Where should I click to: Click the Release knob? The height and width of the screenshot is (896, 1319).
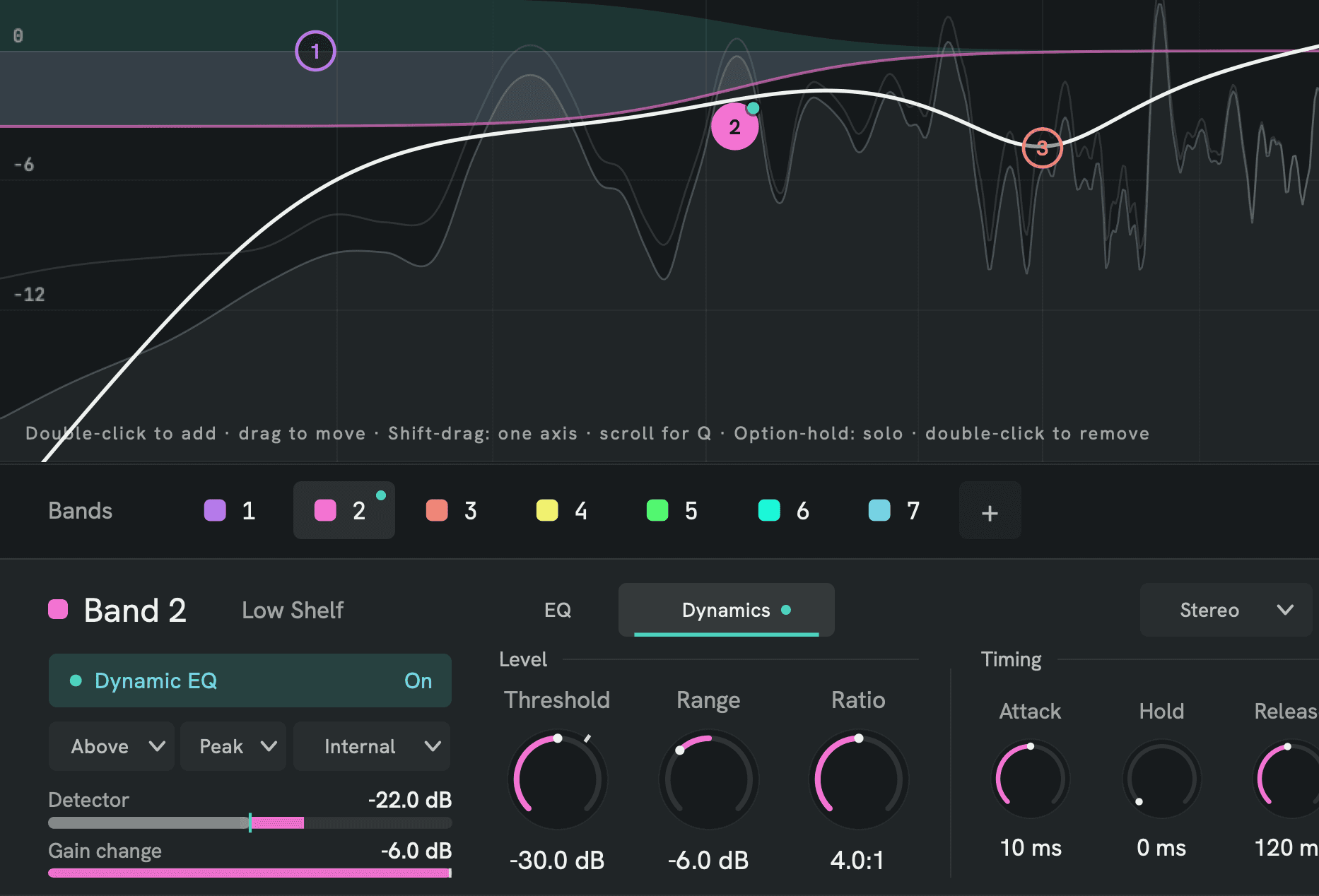[1288, 779]
